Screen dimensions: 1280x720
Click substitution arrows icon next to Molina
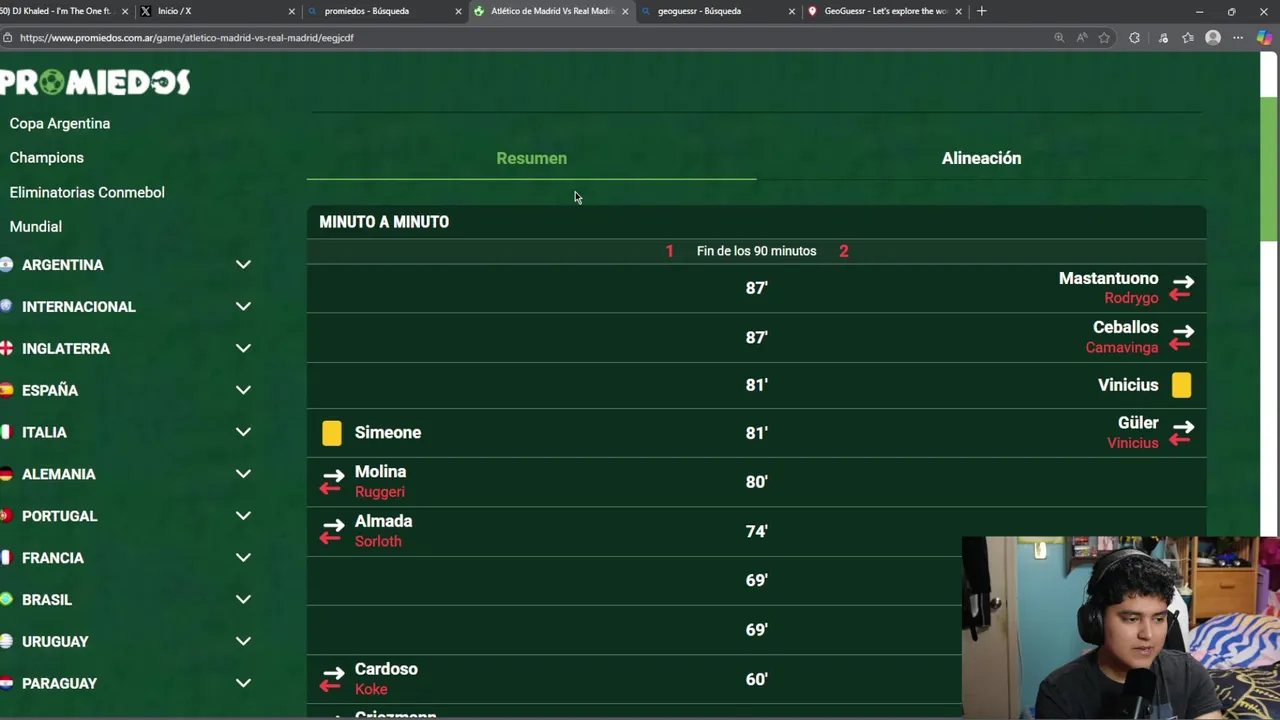(x=332, y=482)
